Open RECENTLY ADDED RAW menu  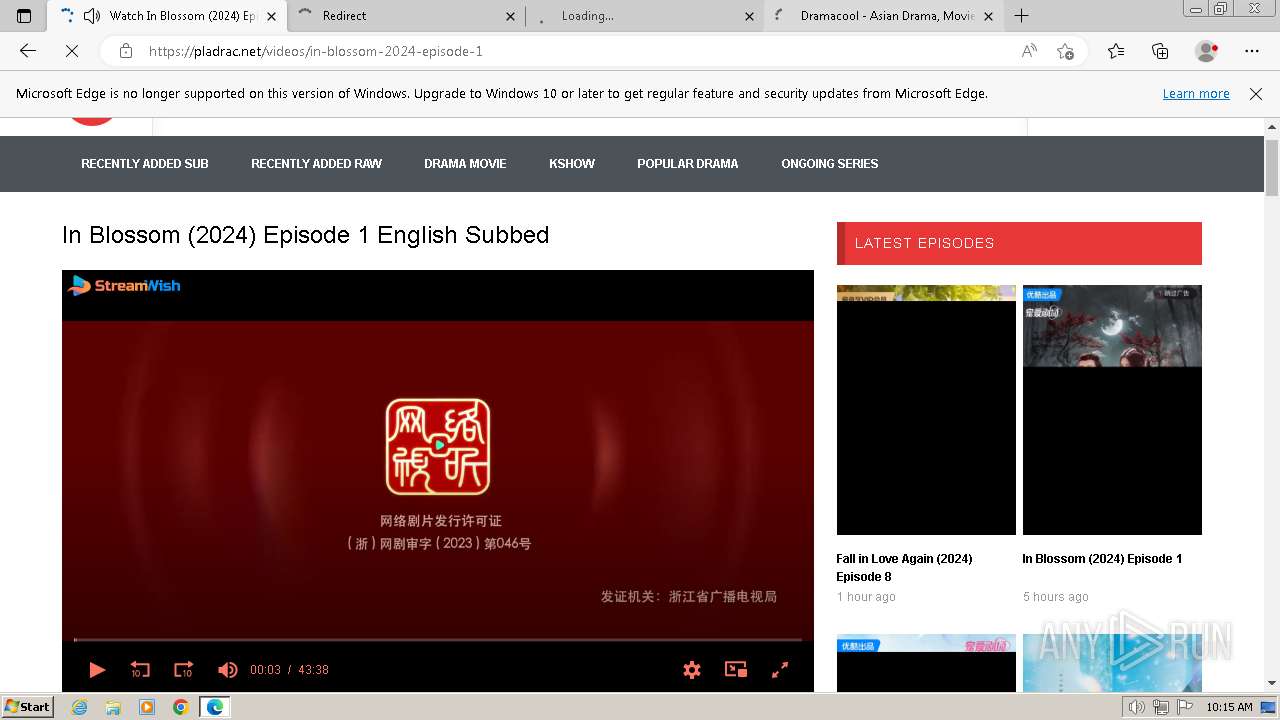coord(316,164)
